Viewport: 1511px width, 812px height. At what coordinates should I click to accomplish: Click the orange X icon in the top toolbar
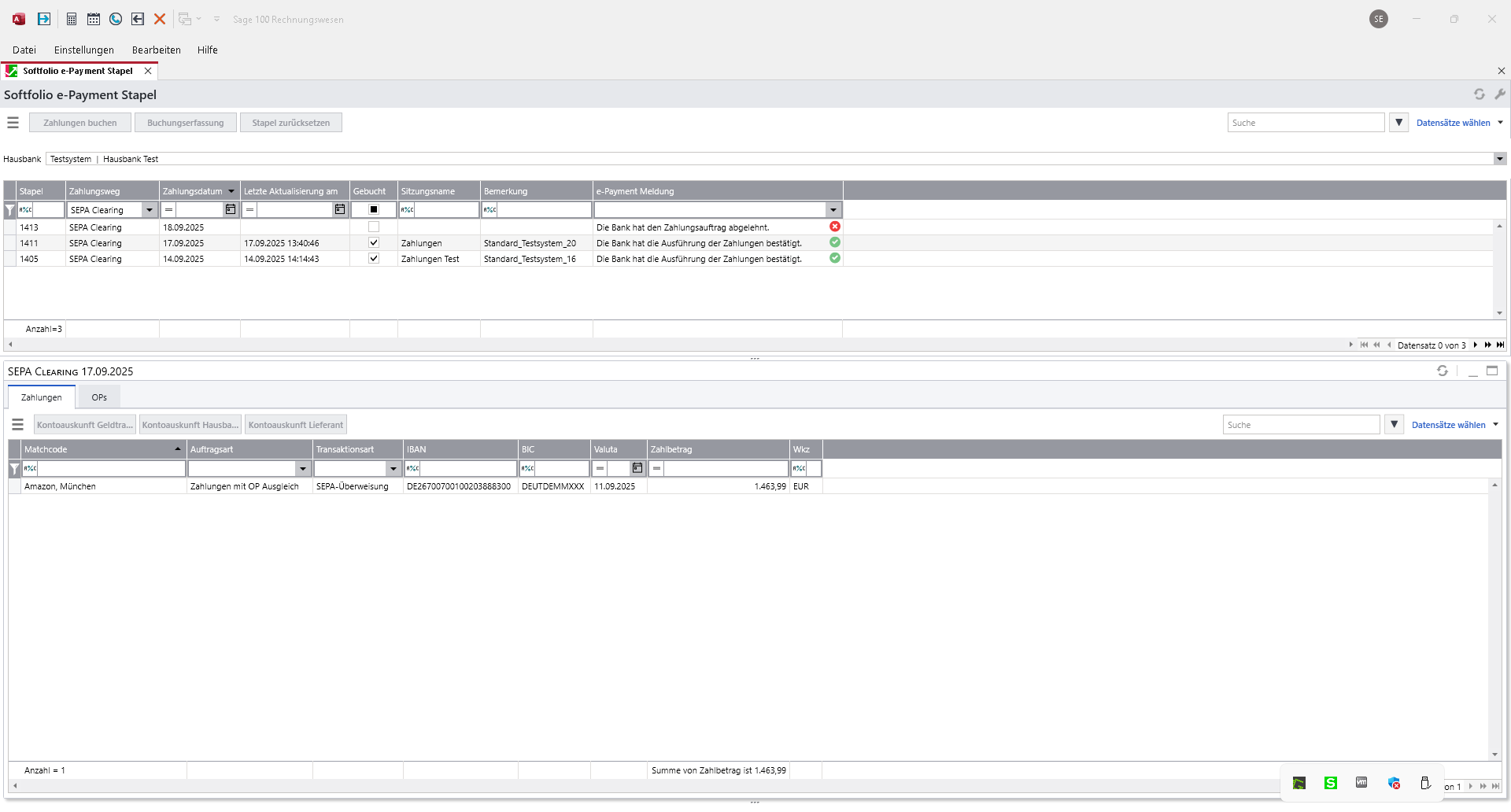pos(160,19)
